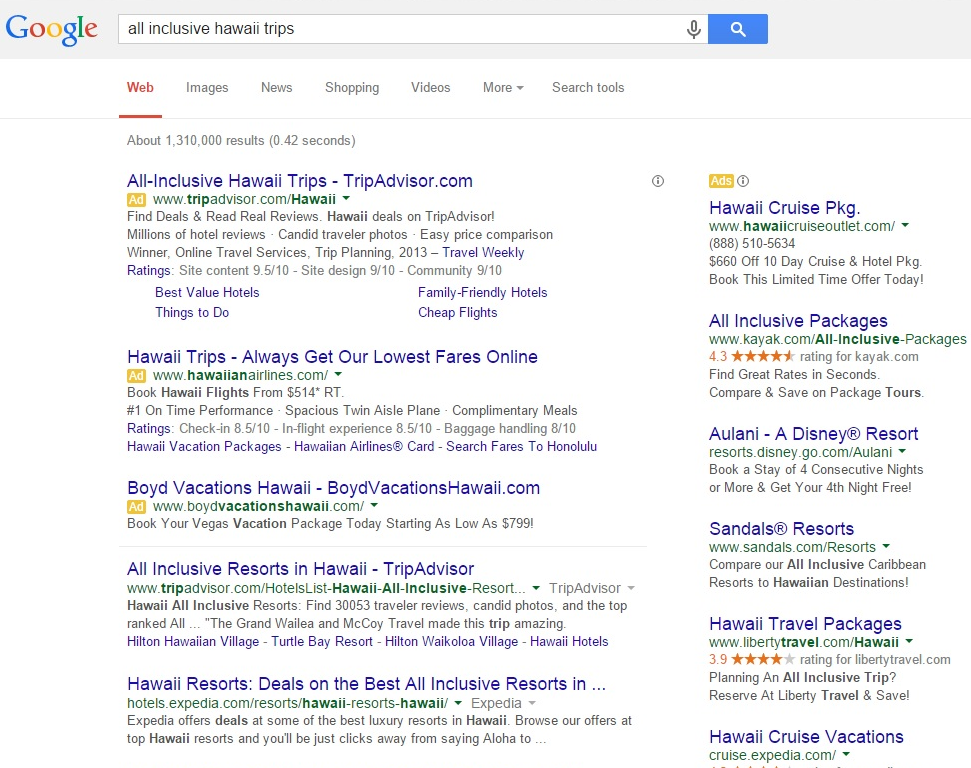
Task: Click kayak.com star rating
Action: click(762, 356)
